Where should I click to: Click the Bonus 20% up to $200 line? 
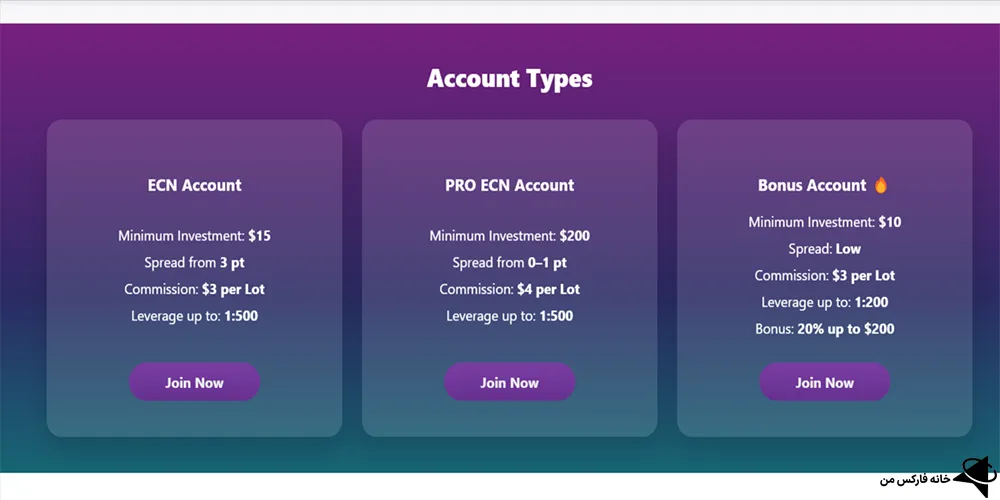(x=824, y=329)
